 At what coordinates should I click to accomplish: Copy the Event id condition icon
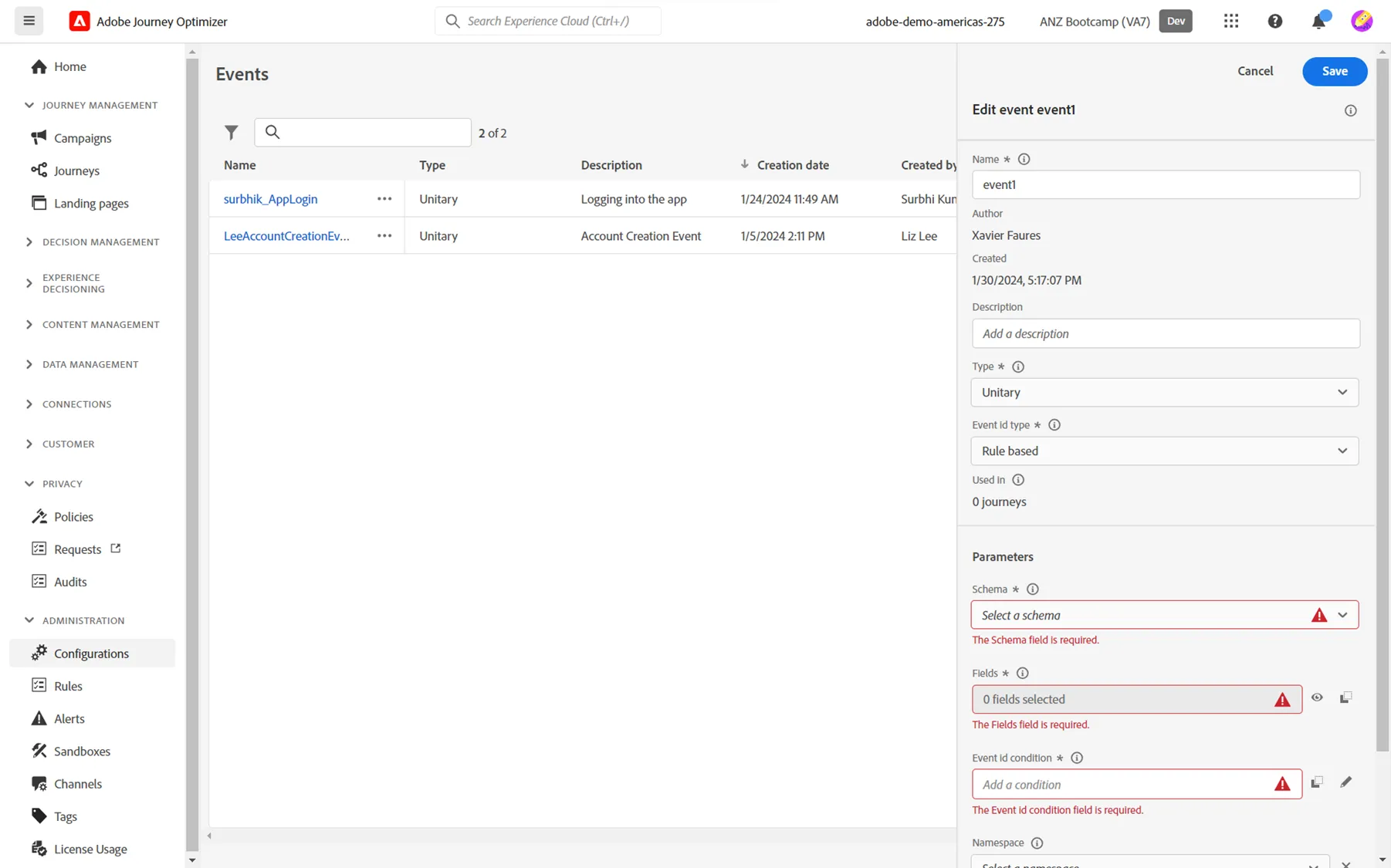click(1317, 782)
